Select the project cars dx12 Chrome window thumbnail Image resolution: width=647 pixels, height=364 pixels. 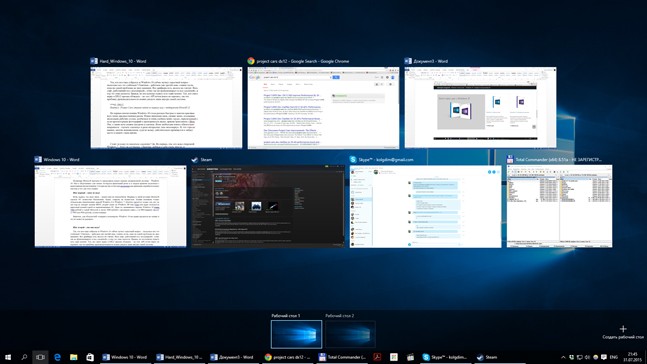click(324, 108)
